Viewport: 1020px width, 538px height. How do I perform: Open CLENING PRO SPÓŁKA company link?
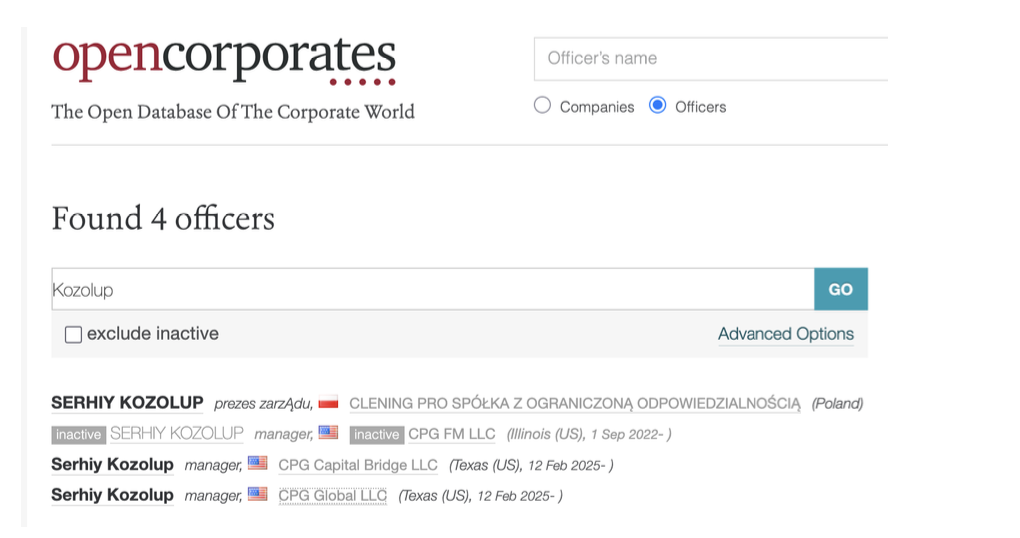[x=574, y=403]
